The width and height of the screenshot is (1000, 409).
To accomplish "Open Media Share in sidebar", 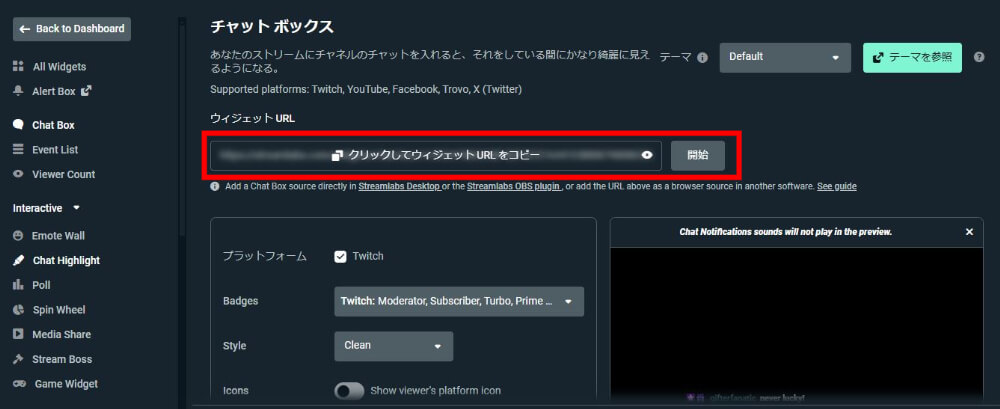I will pyautogui.click(x=61, y=334).
